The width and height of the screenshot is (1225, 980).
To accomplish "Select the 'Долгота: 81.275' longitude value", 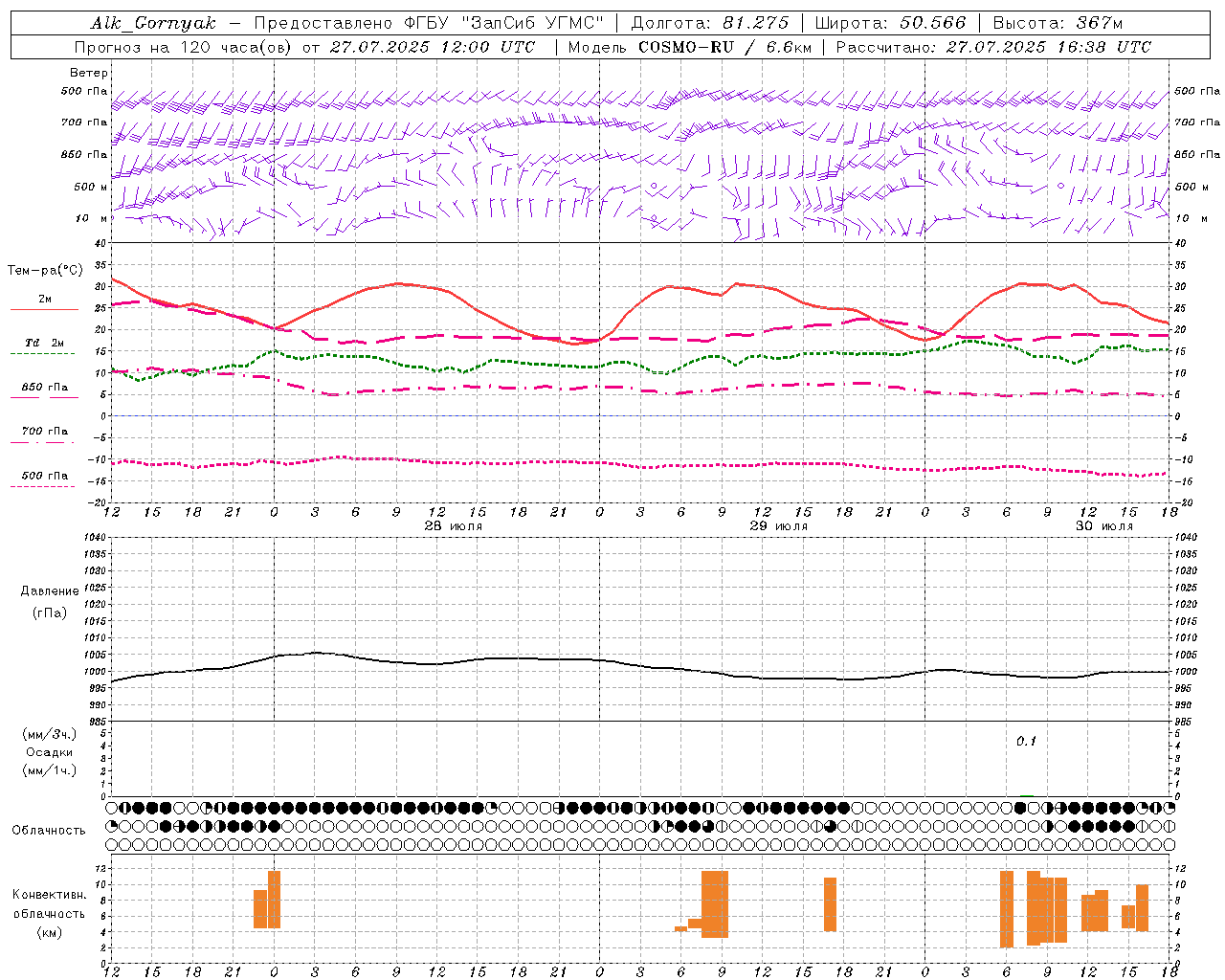I will click(x=710, y=23).
